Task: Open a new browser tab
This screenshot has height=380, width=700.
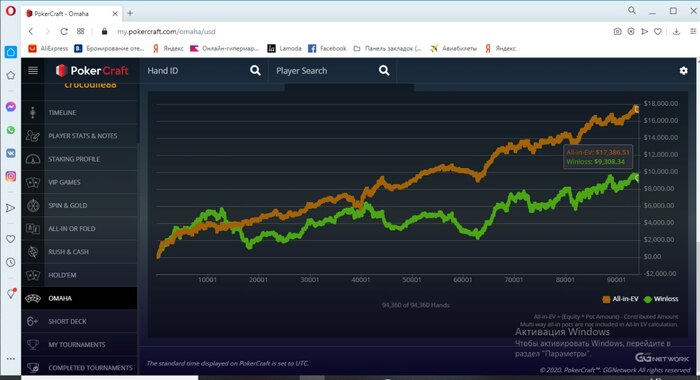Action: pyautogui.click(x=130, y=13)
